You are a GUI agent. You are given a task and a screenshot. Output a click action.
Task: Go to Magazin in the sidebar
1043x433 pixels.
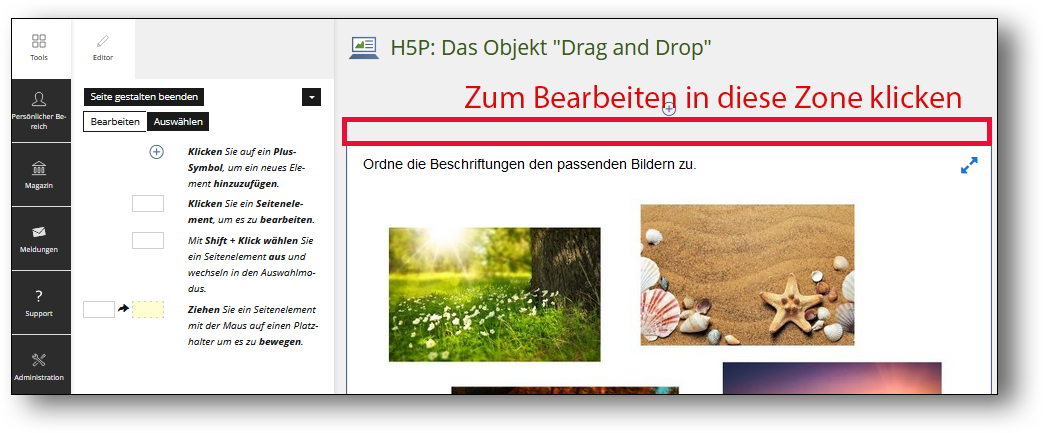39,174
